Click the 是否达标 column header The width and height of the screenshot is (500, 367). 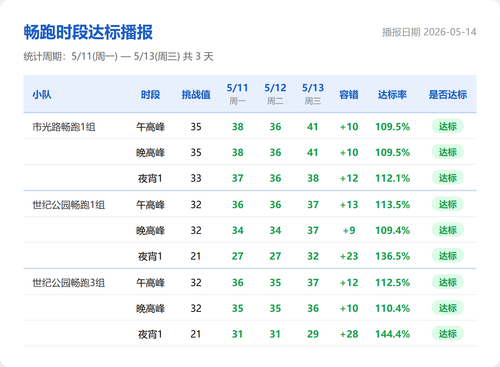[448, 95]
